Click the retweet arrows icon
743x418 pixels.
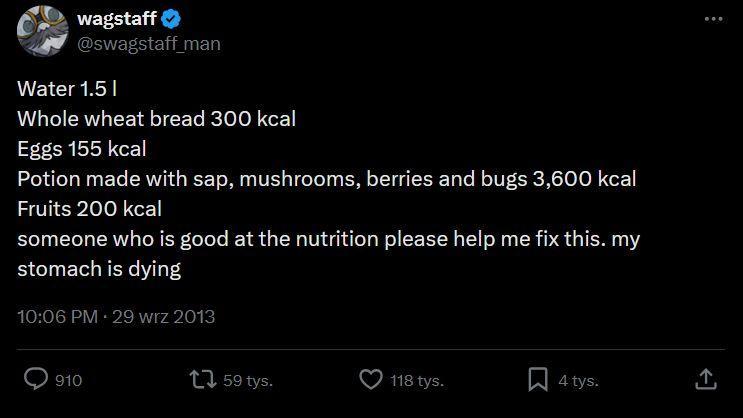(x=201, y=380)
